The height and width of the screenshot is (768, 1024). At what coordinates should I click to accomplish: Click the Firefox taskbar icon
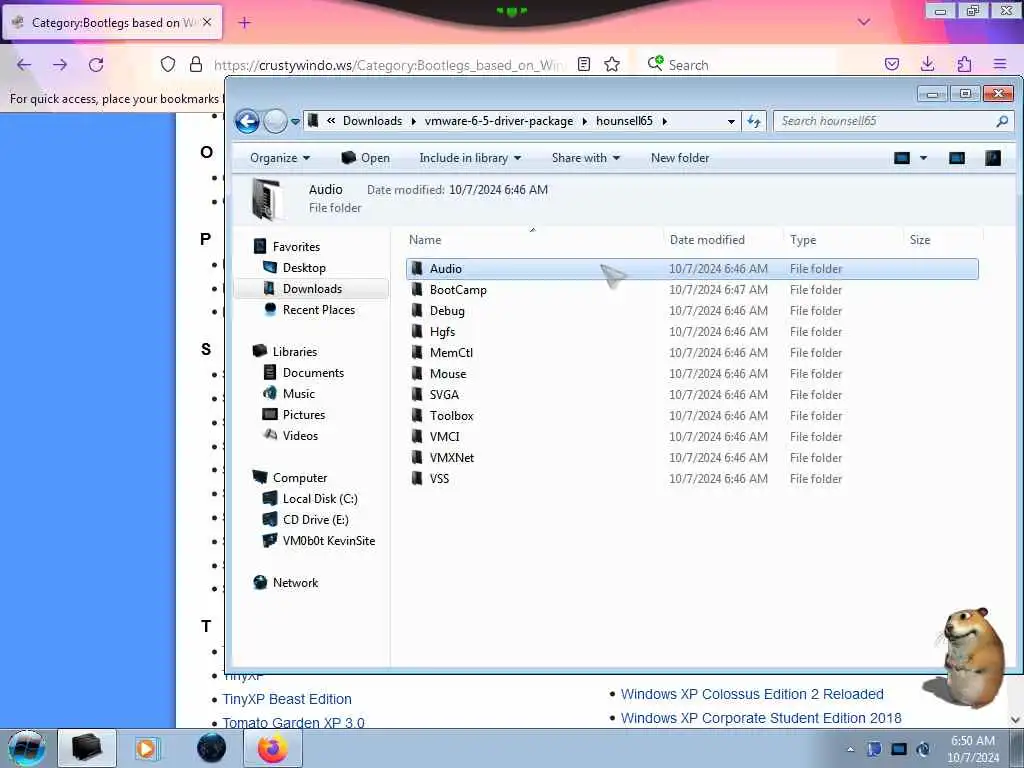[x=272, y=748]
